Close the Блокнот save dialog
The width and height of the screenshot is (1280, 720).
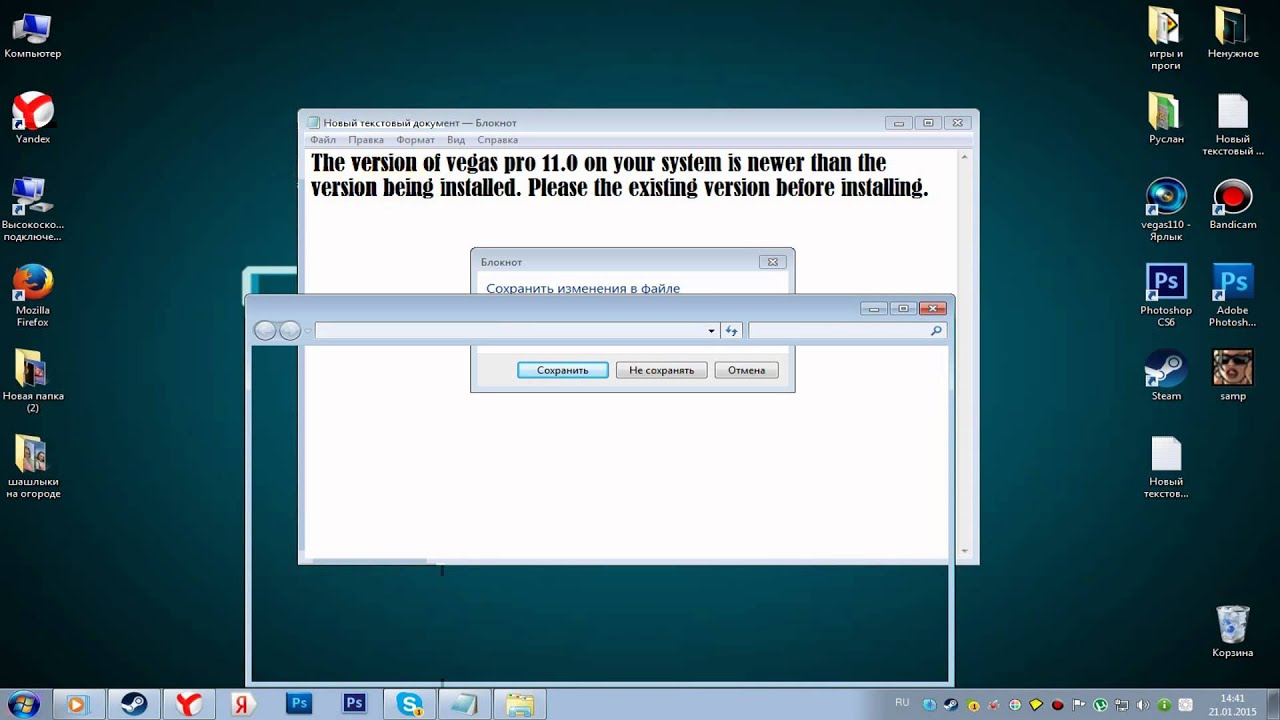click(772, 262)
